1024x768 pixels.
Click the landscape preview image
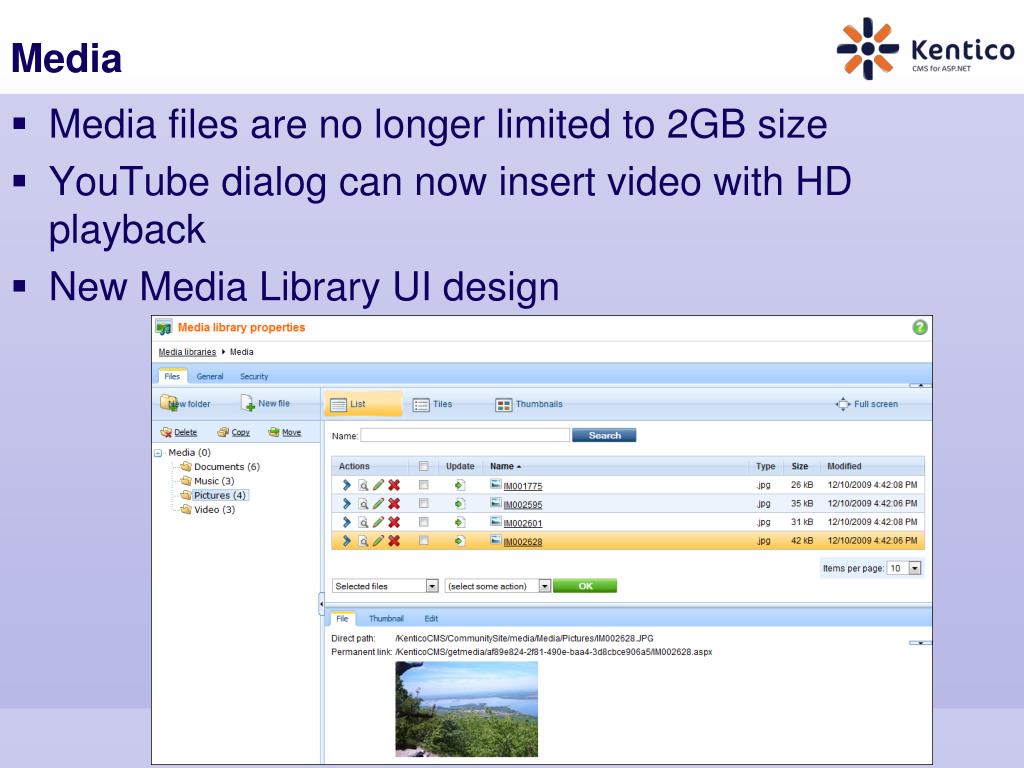point(466,709)
